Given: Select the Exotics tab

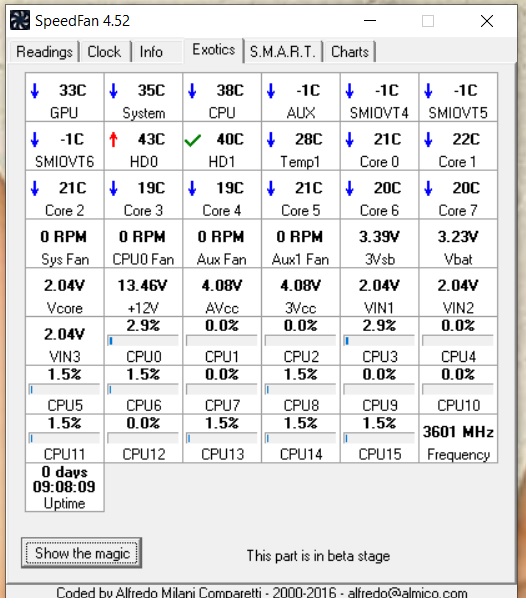Looking at the screenshot, I should coord(214,50).
